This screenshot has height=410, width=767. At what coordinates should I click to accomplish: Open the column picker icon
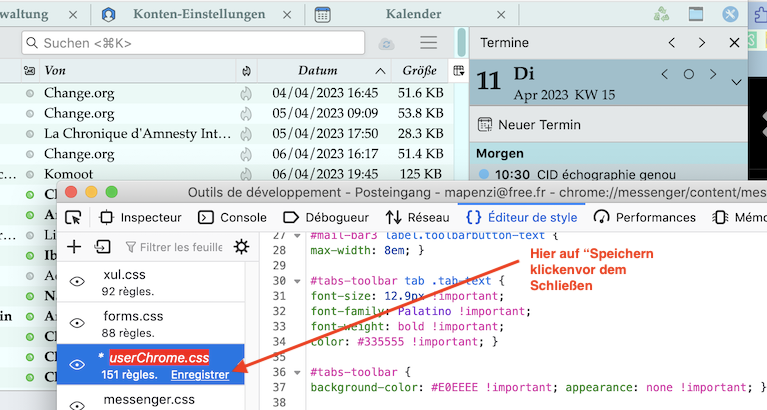tap(458, 70)
